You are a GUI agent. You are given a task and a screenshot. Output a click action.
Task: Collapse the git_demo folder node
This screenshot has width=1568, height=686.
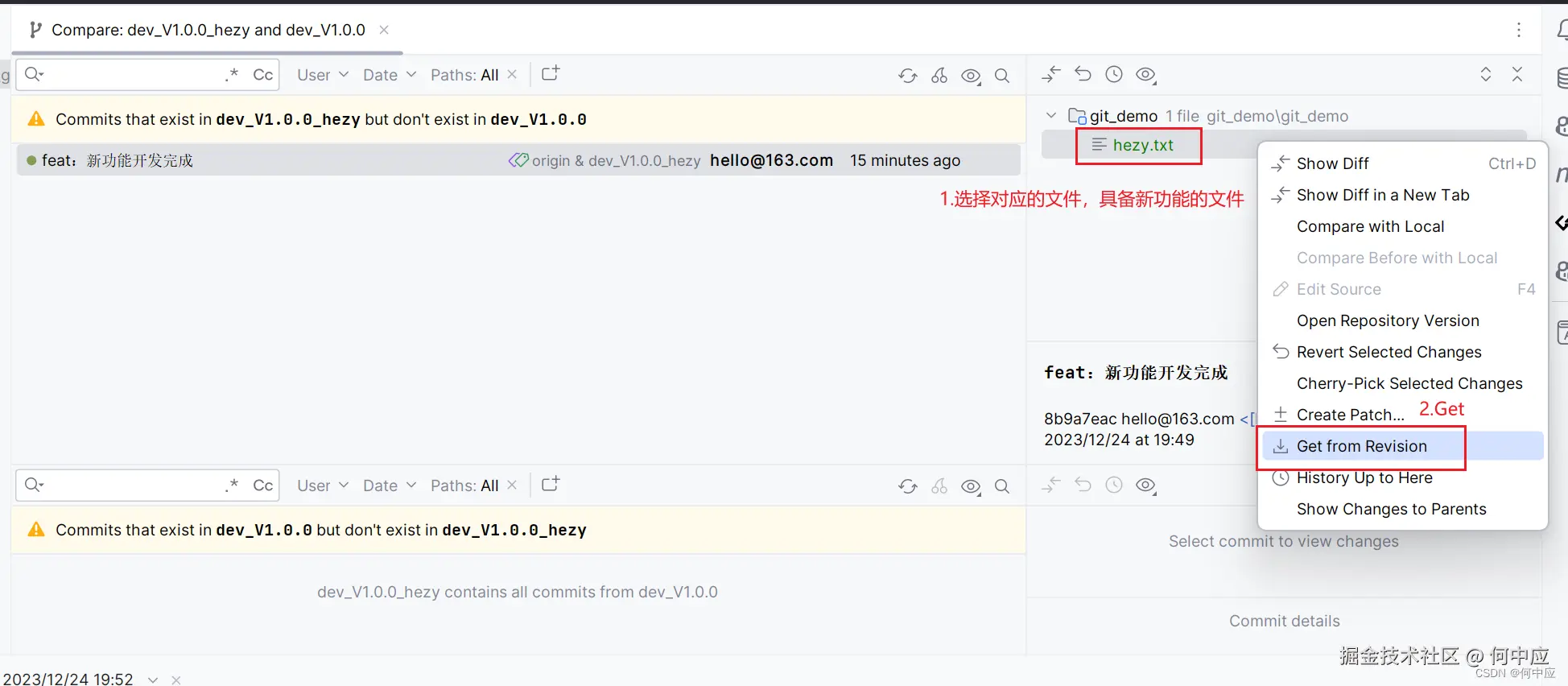pyautogui.click(x=1051, y=116)
